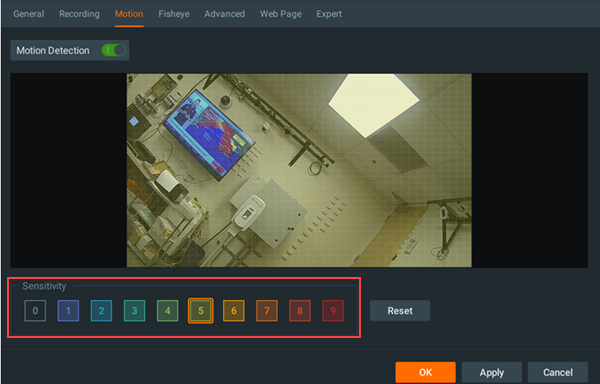600x384 pixels.
Task: Choose sensitivity level 1
Action: coord(68,311)
